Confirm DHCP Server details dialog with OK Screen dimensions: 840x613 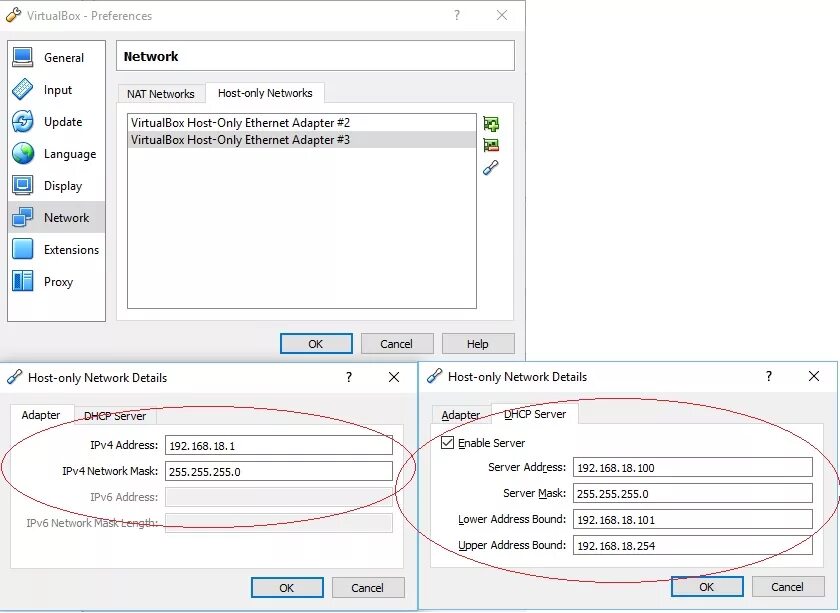(707, 586)
